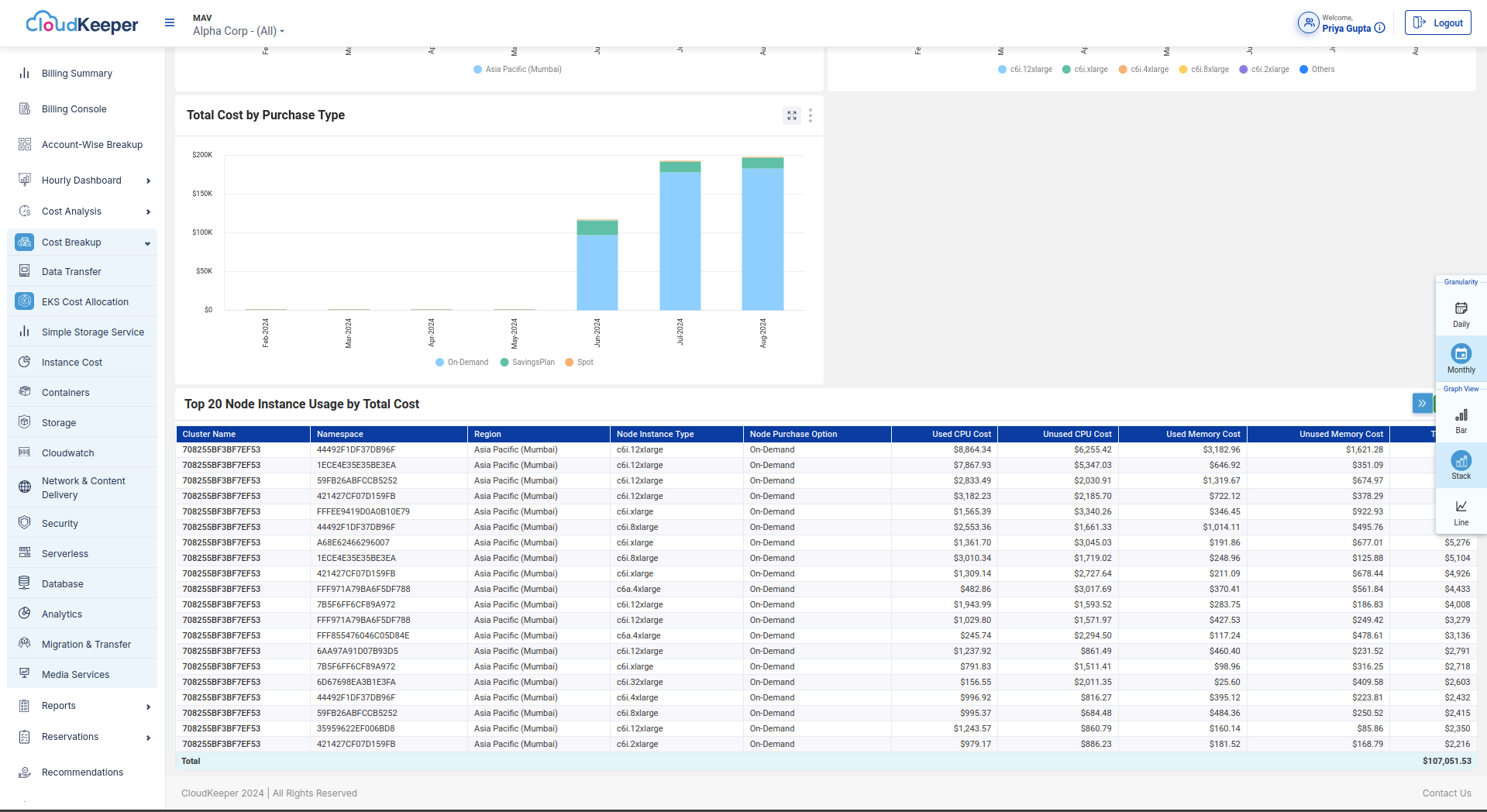This screenshot has width=1487, height=812.
Task: Click the SavingsPlan legend color dot
Action: [504, 362]
